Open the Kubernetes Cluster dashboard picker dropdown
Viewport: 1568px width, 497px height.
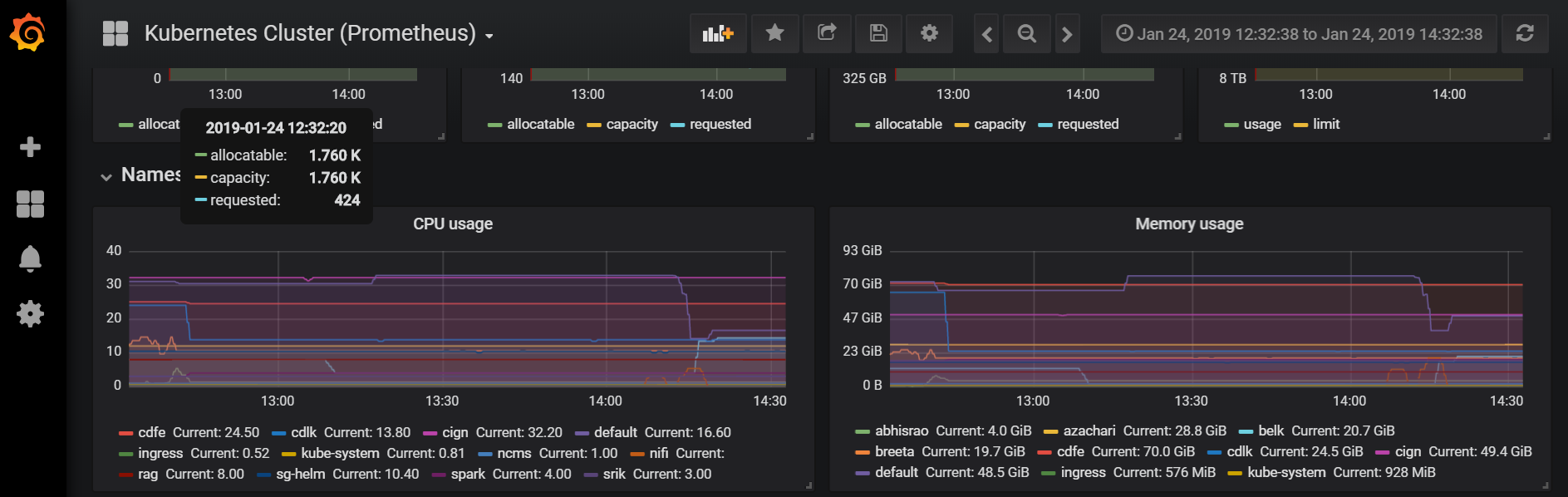tap(318, 33)
